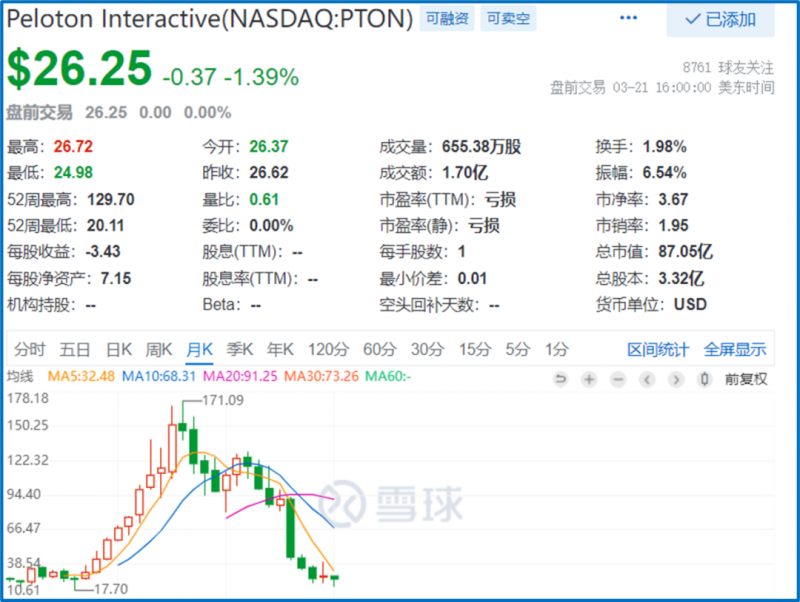Click the $26.25 current price
This screenshot has height=602, width=800.
(79, 68)
